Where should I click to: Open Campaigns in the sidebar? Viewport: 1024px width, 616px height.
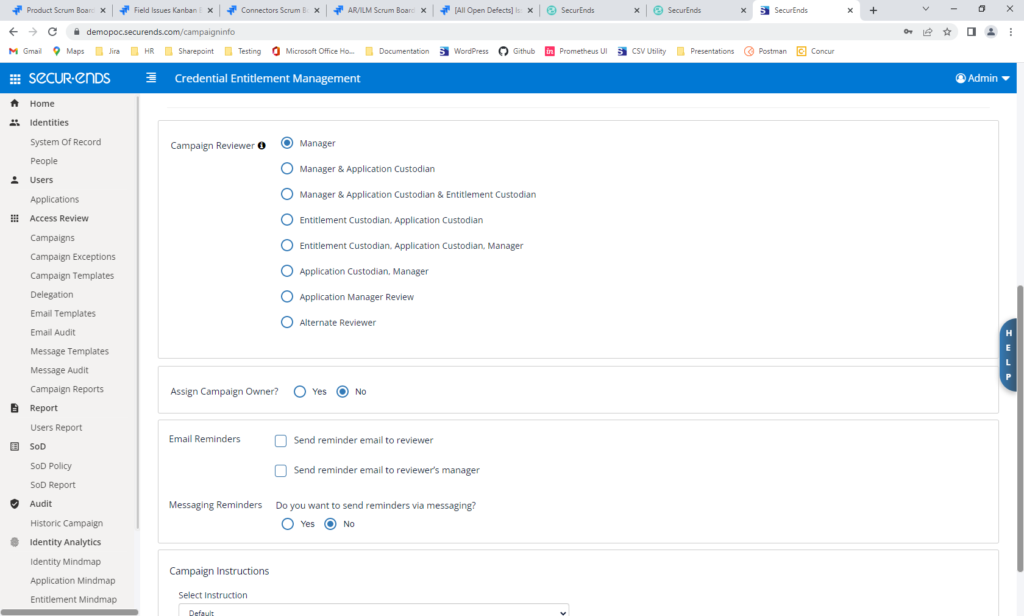click(x=52, y=238)
